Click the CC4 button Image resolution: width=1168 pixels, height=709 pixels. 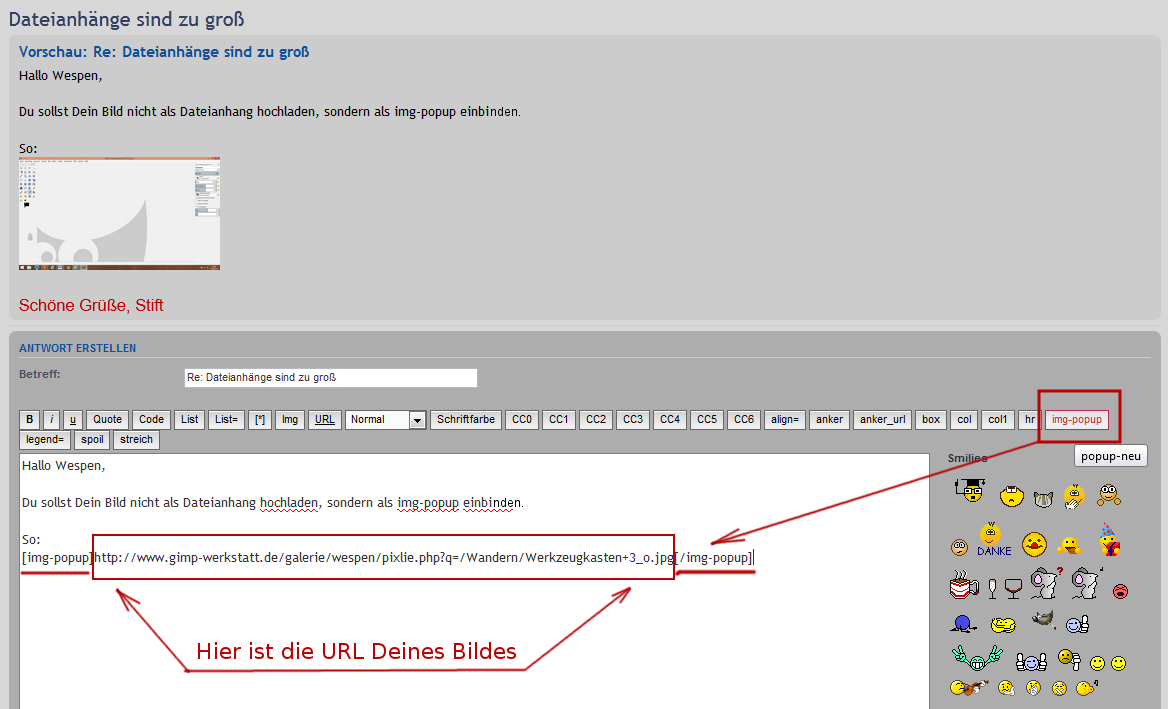tap(670, 419)
